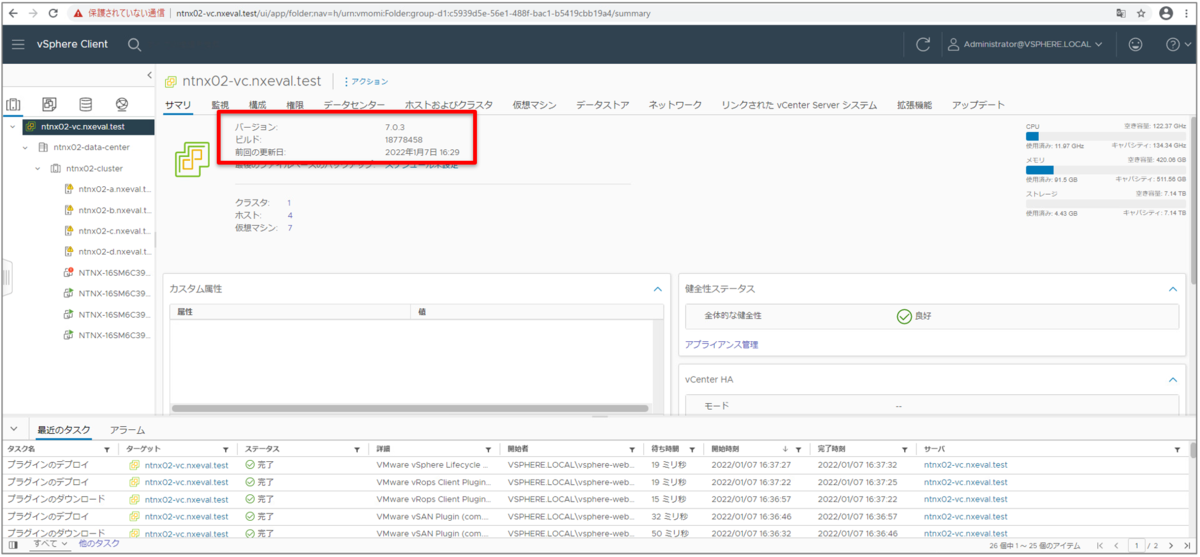Open the help question mark menu
The image size is (1200, 557).
(x=1177, y=45)
